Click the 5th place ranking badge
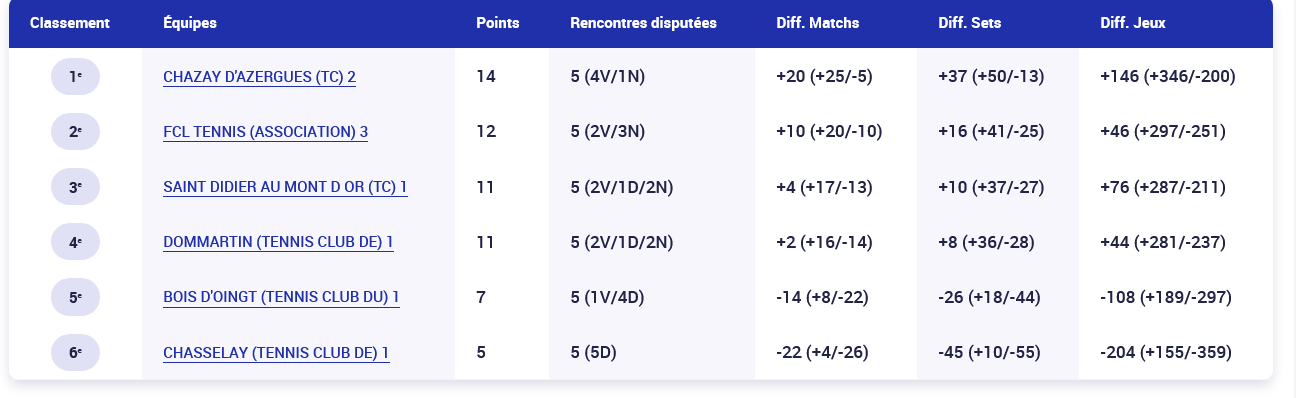Screen dimensions: 1296x398 pyautogui.click(x=75, y=297)
